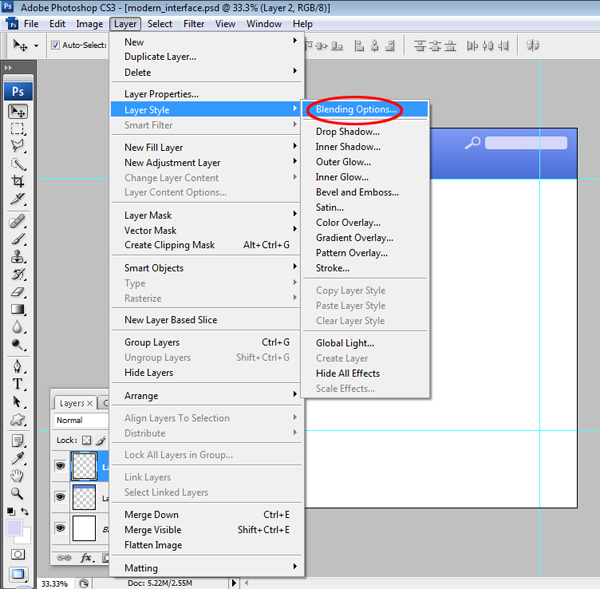The height and width of the screenshot is (589, 600).
Task: Select the top layer thumbnail
Action: pyautogui.click(x=84, y=466)
